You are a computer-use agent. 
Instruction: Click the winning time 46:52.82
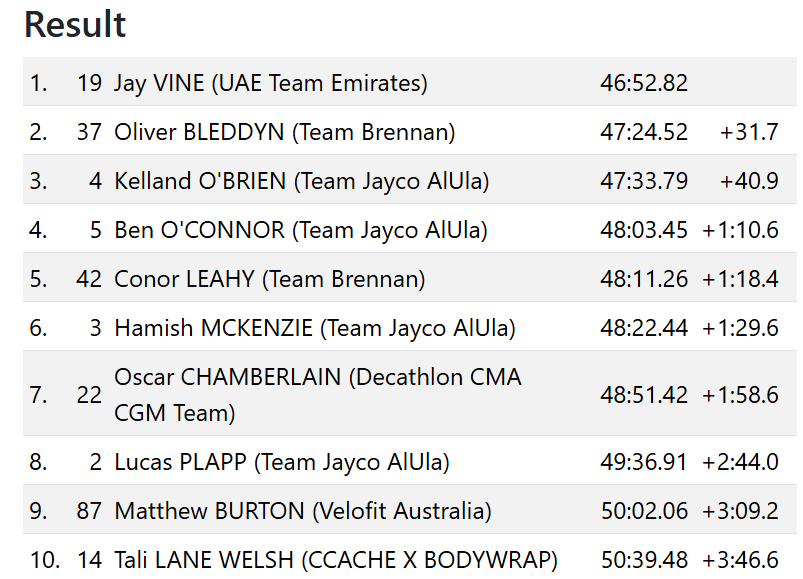point(644,83)
